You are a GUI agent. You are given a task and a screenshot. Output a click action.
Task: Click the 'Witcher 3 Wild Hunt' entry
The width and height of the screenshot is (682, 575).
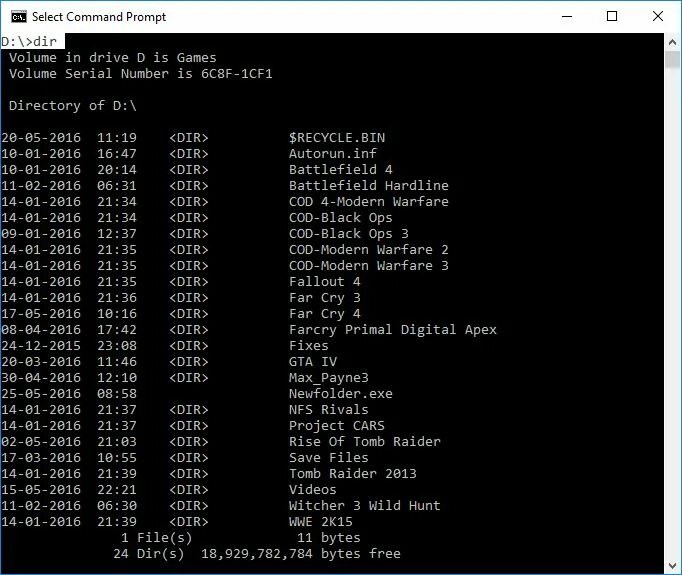(365, 506)
